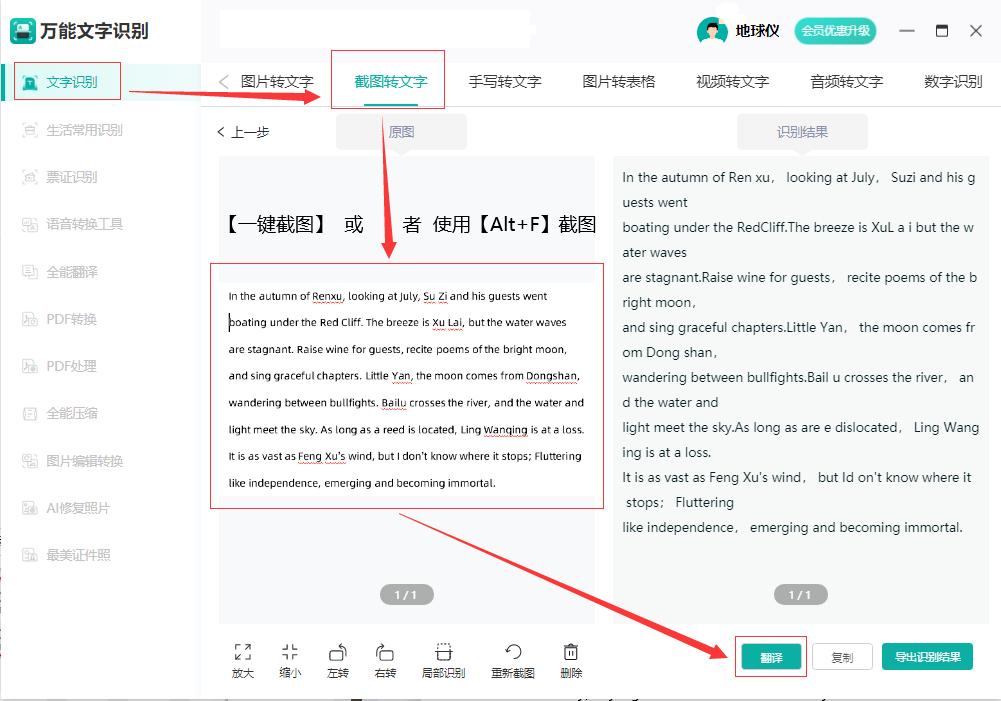Viewport: 1001px width, 701px height.
Task: Rotate the image left with 左转 icon
Action: (338, 658)
